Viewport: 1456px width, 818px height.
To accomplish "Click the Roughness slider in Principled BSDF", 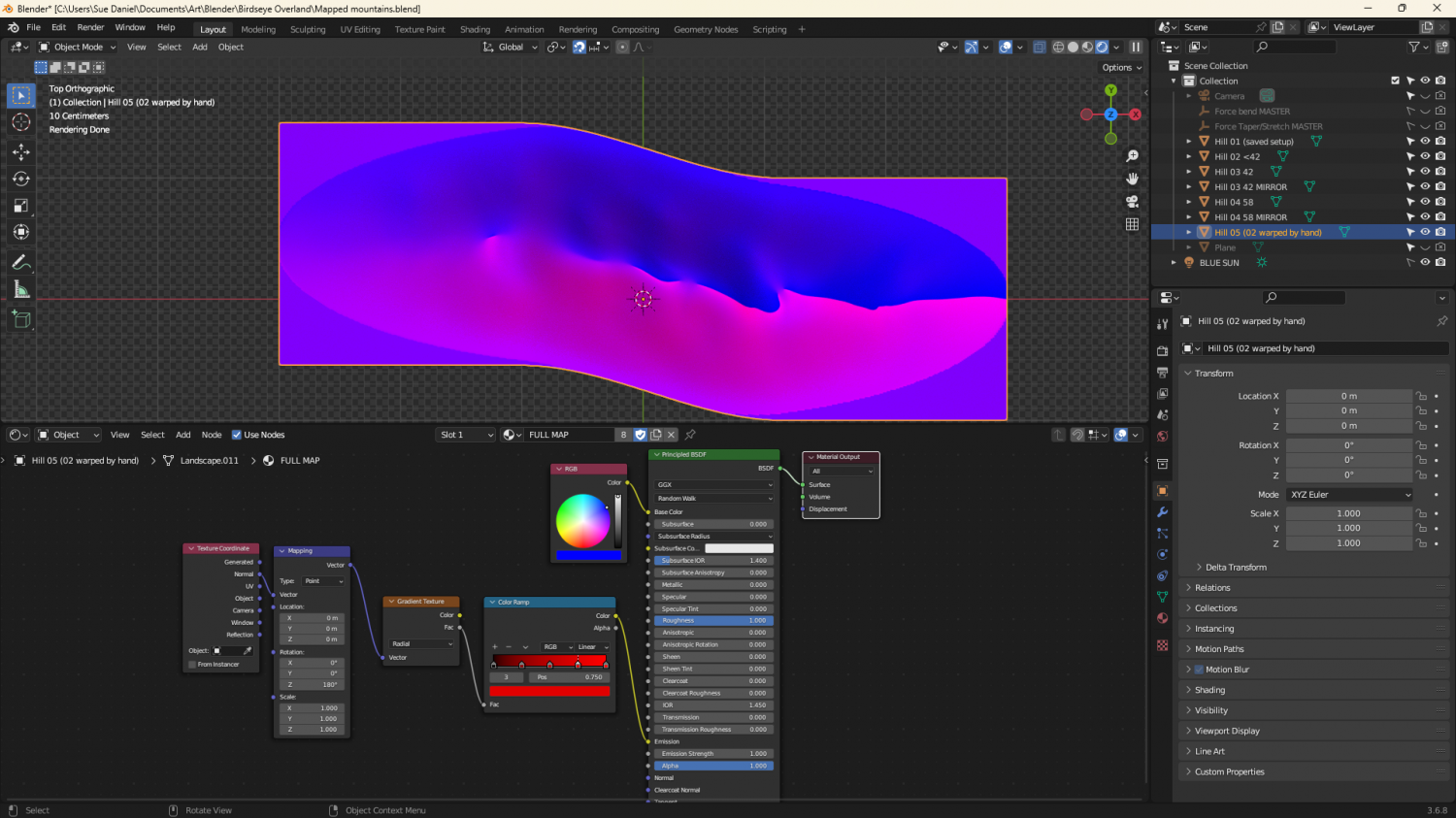I will [713, 621].
